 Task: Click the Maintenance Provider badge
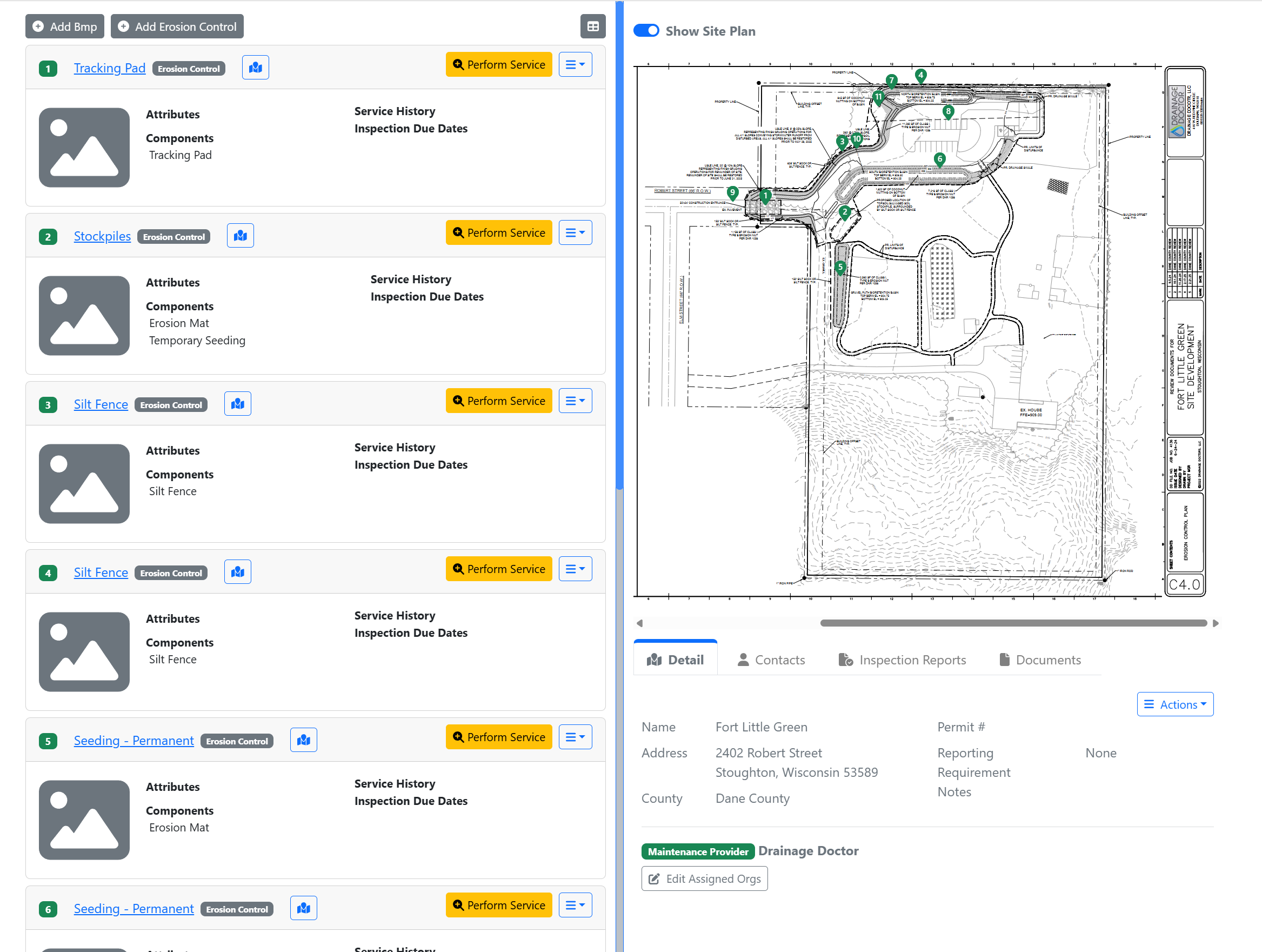698,851
